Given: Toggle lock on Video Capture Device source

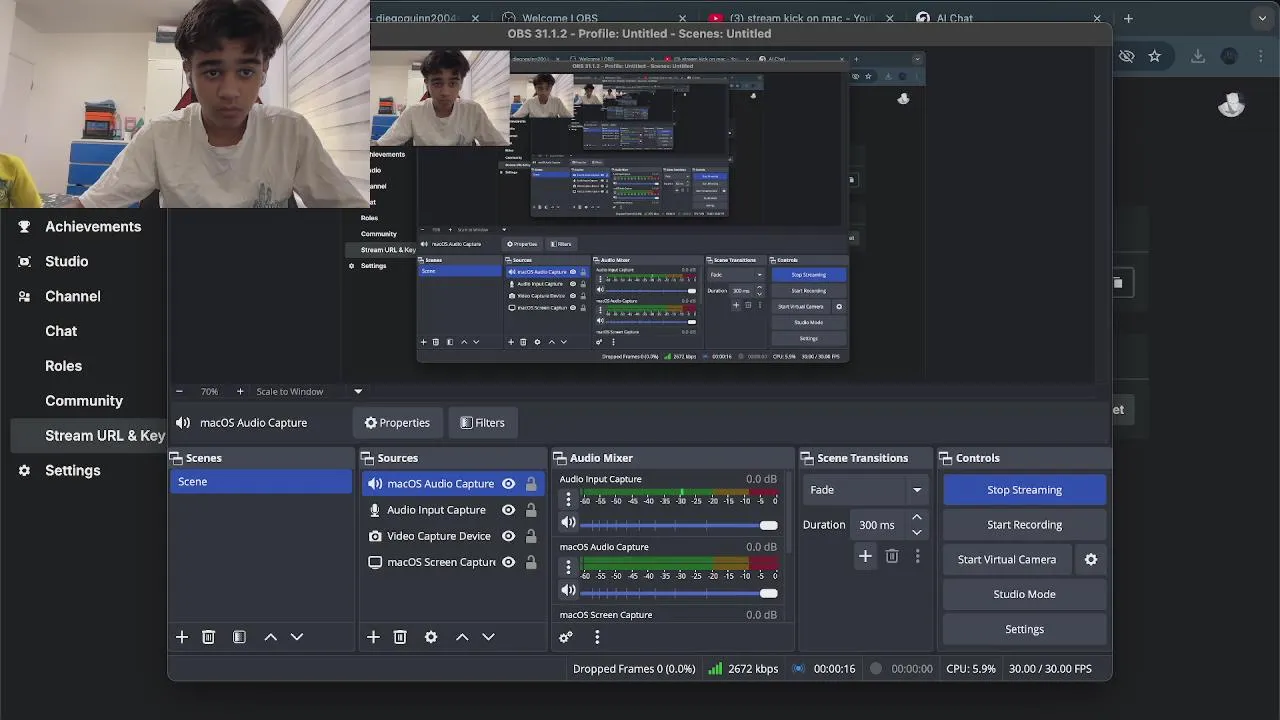Looking at the screenshot, I should click(531, 536).
